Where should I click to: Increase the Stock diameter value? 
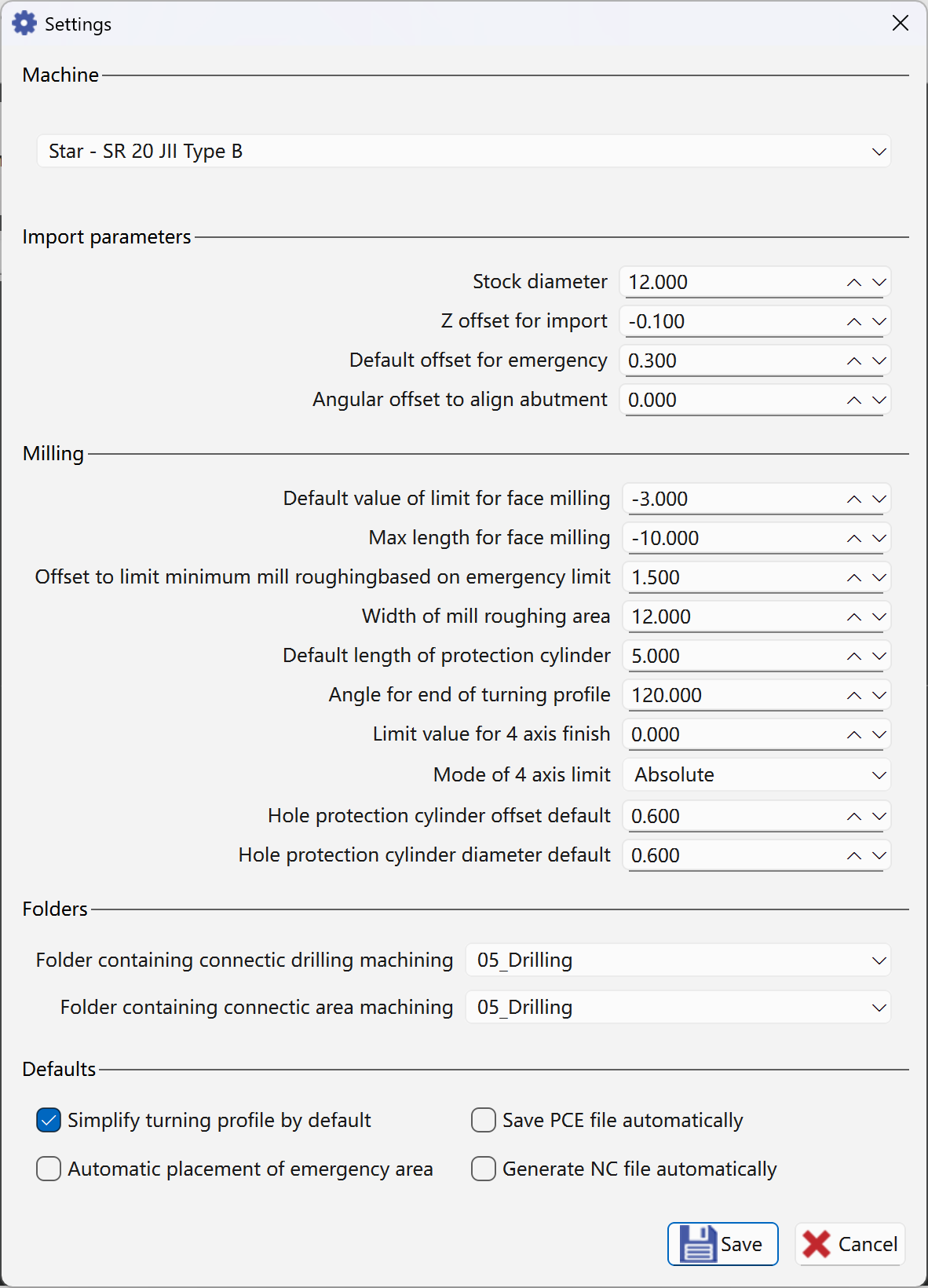pos(854,283)
